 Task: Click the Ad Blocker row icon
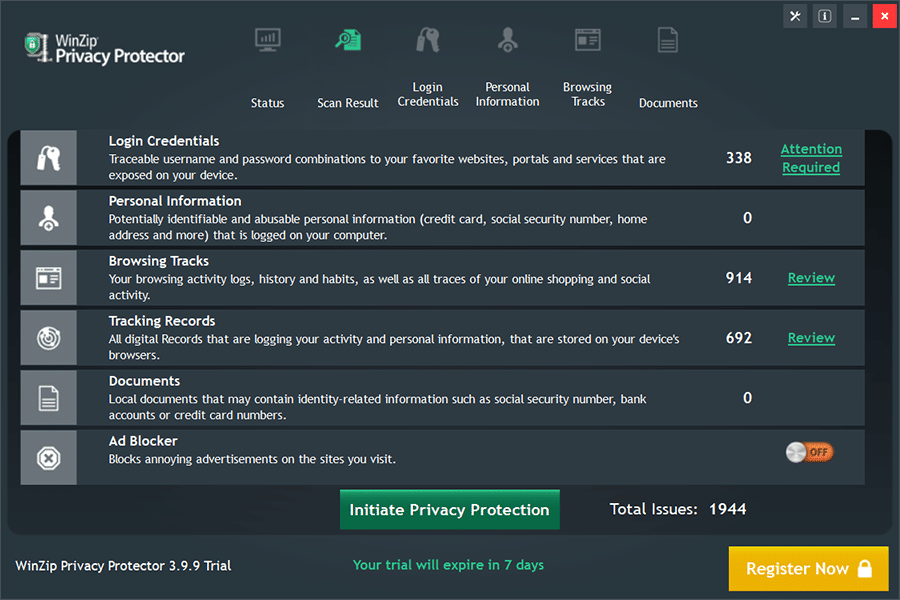pyautogui.click(x=48, y=458)
